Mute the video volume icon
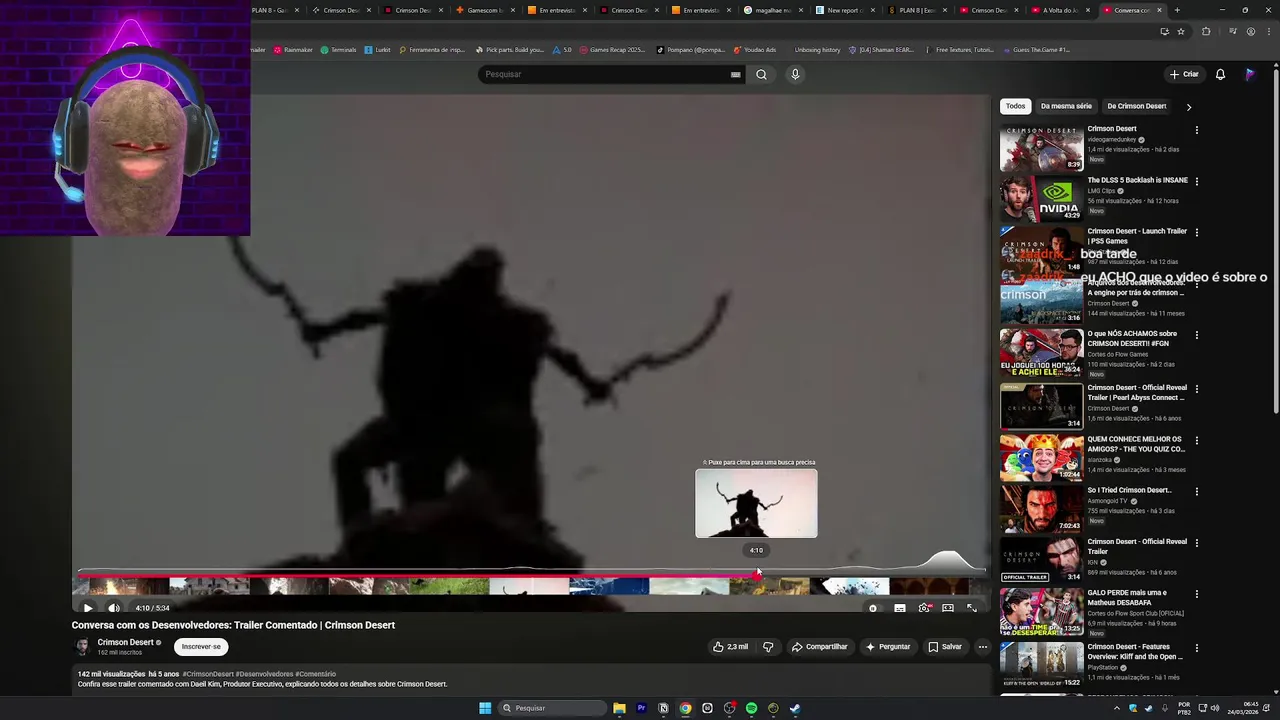Image resolution: width=1280 pixels, height=720 pixels. (x=114, y=608)
